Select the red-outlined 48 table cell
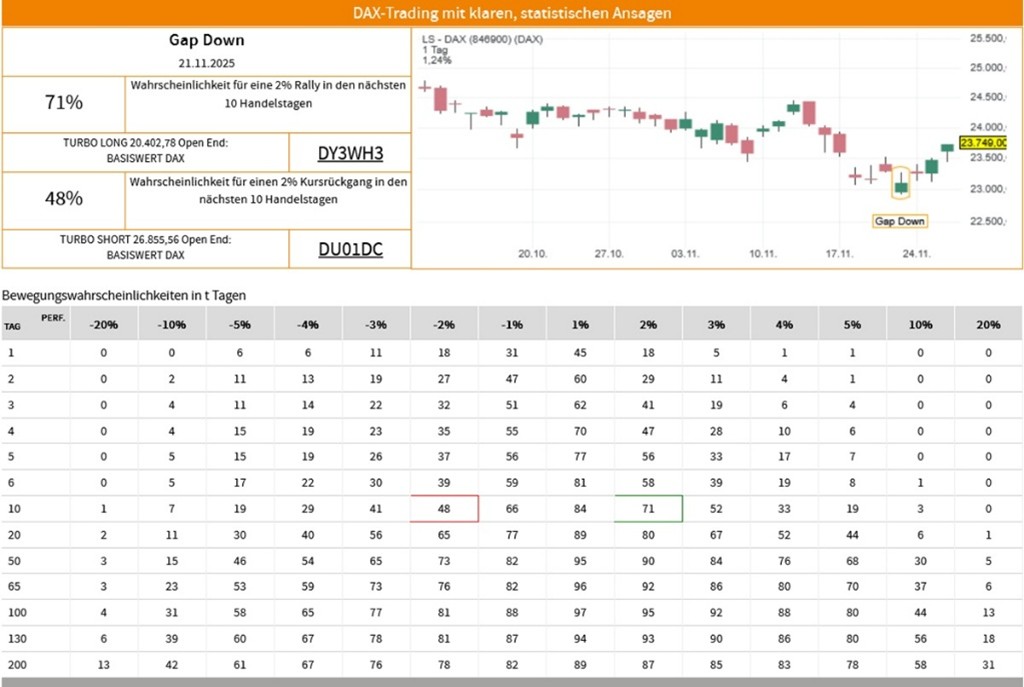1024x687 pixels. [444, 508]
